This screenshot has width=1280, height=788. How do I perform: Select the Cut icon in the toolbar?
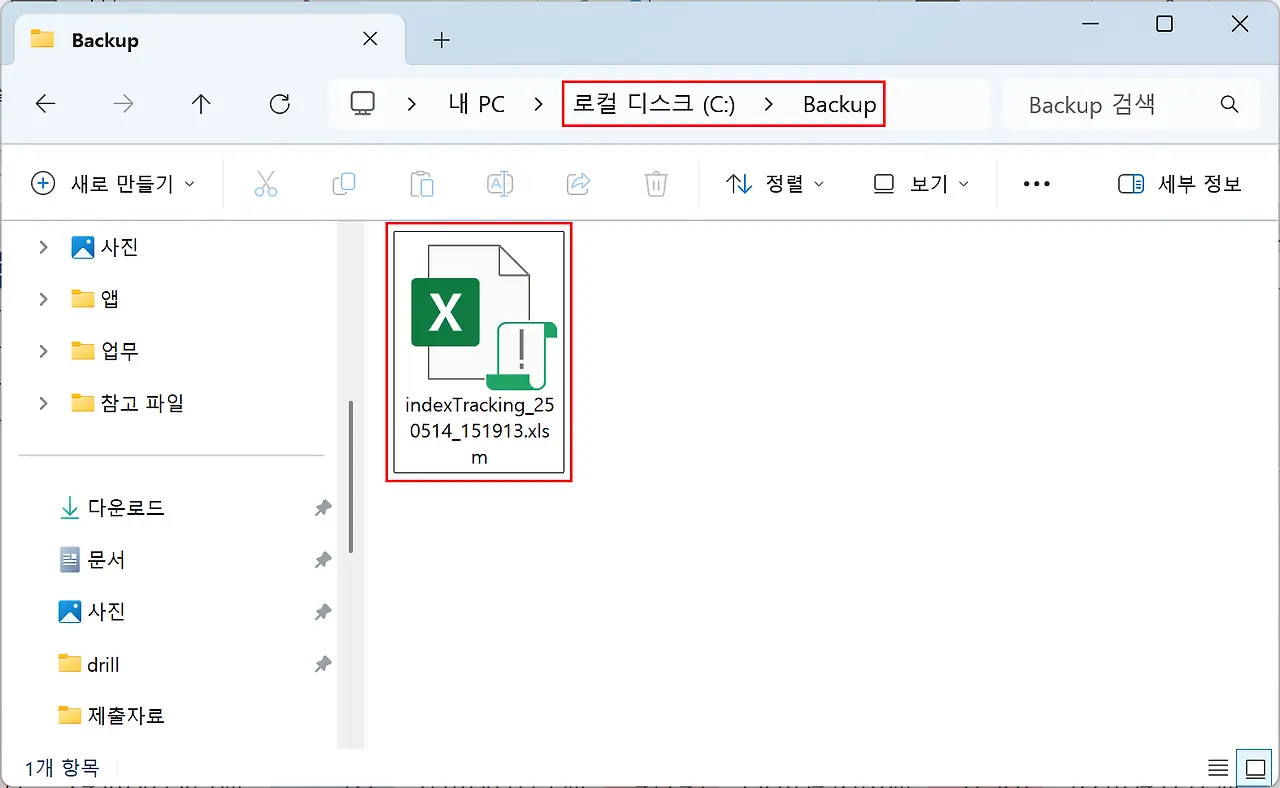[265, 183]
